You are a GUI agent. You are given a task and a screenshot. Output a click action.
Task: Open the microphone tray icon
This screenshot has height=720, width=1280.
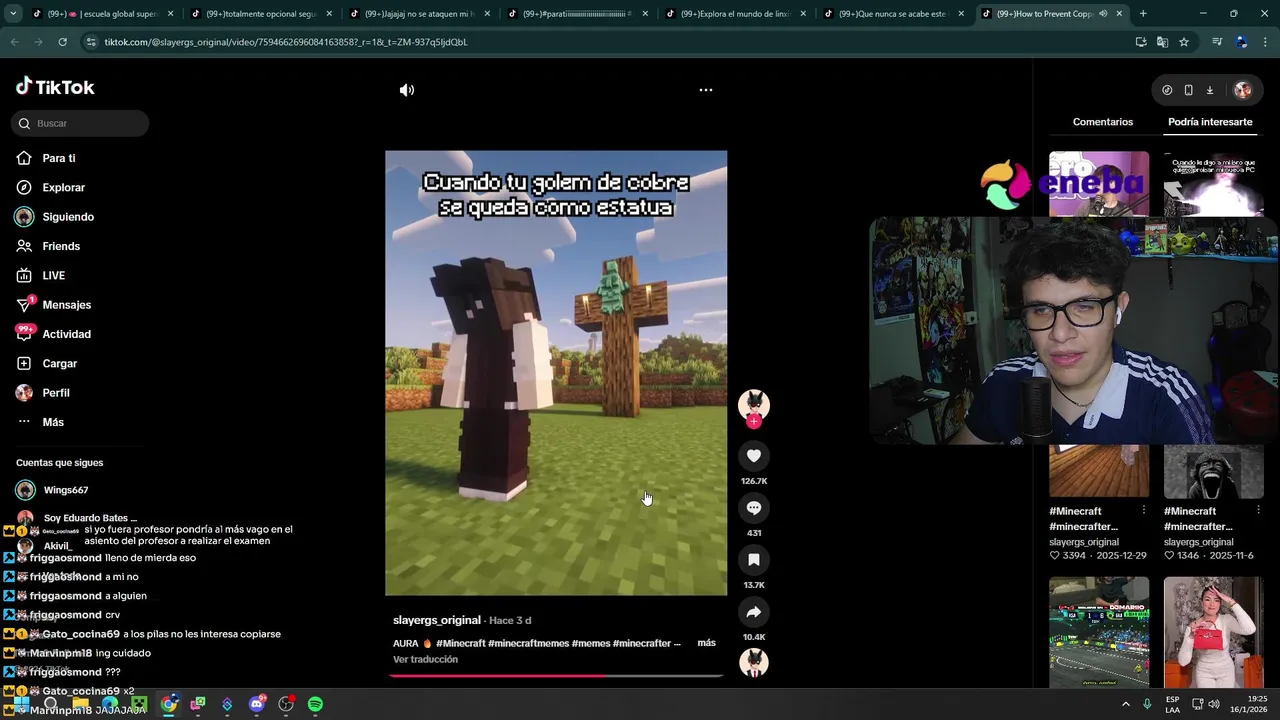click(x=1147, y=704)
